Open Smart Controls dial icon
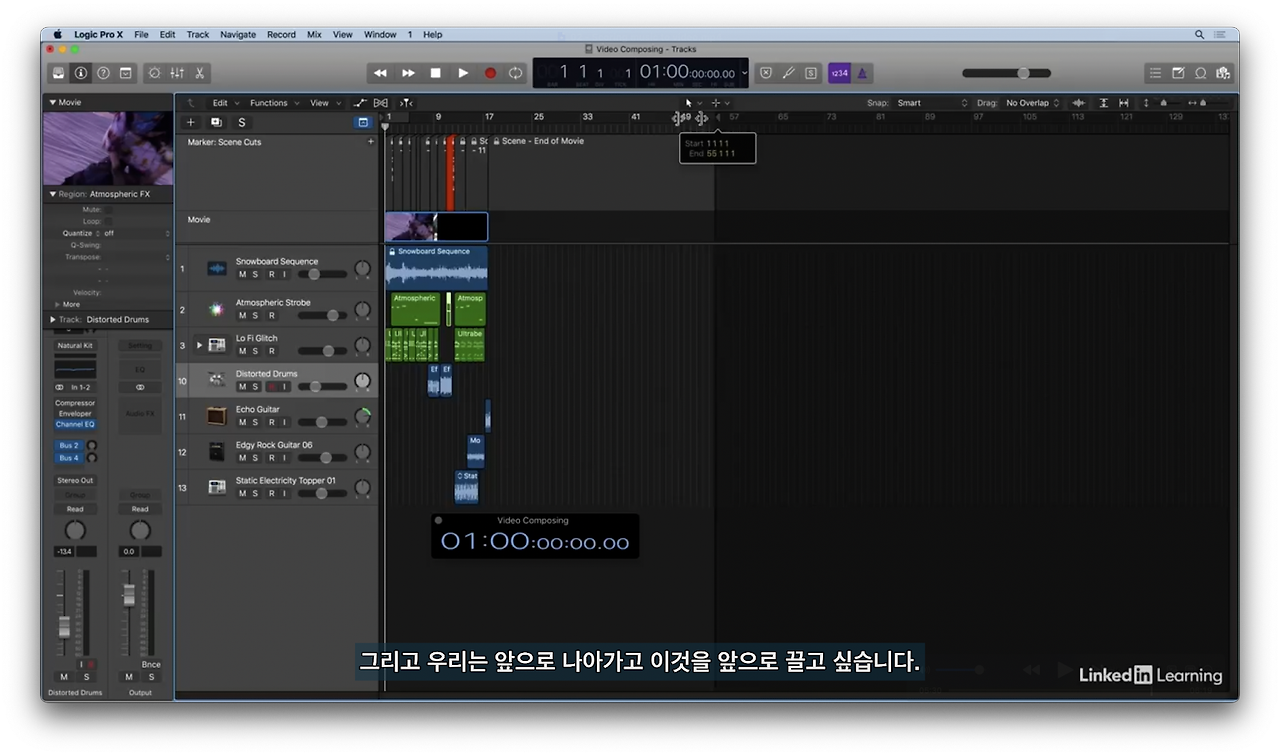 [154, 73]
